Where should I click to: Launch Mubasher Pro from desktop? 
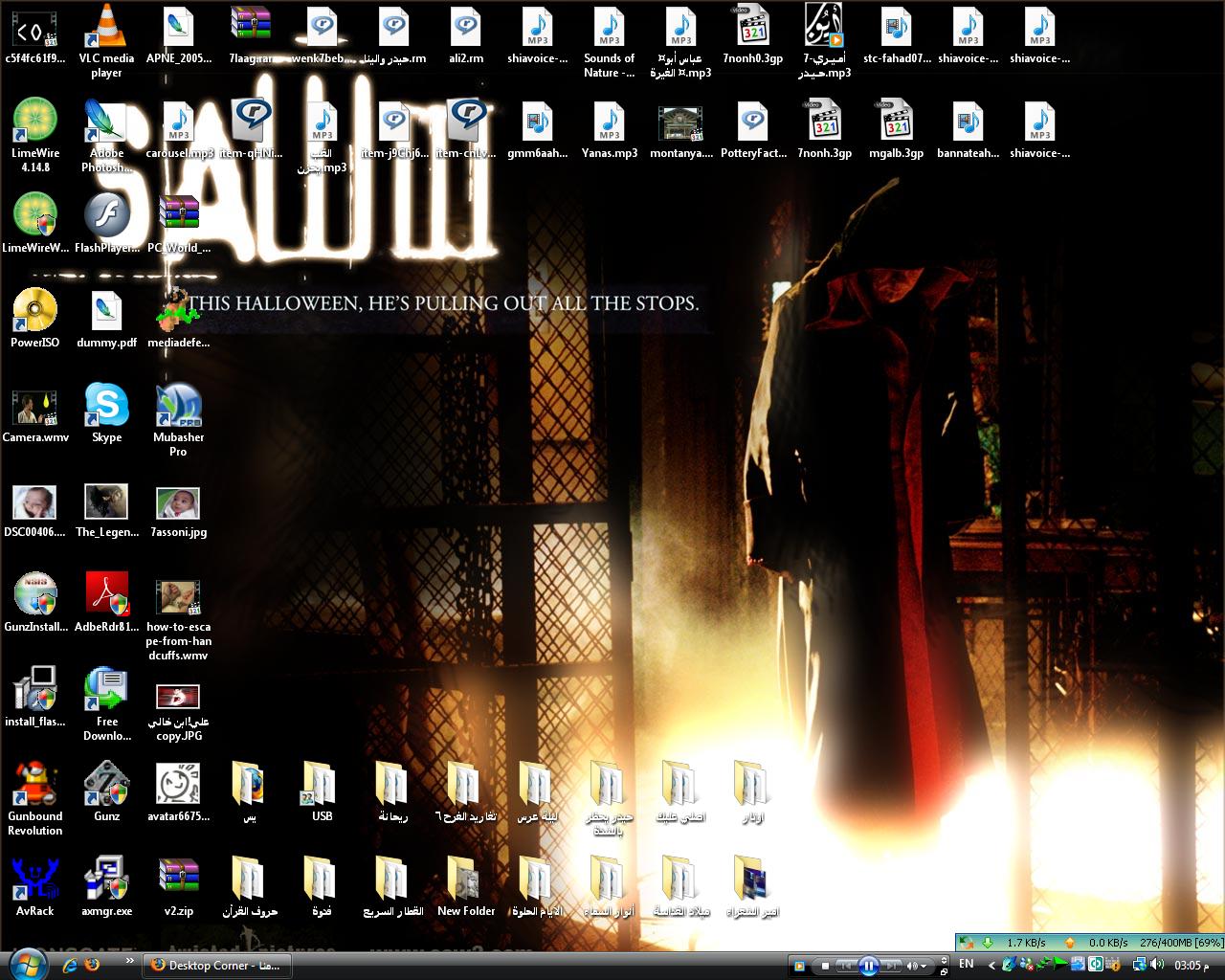click(178, 421)
